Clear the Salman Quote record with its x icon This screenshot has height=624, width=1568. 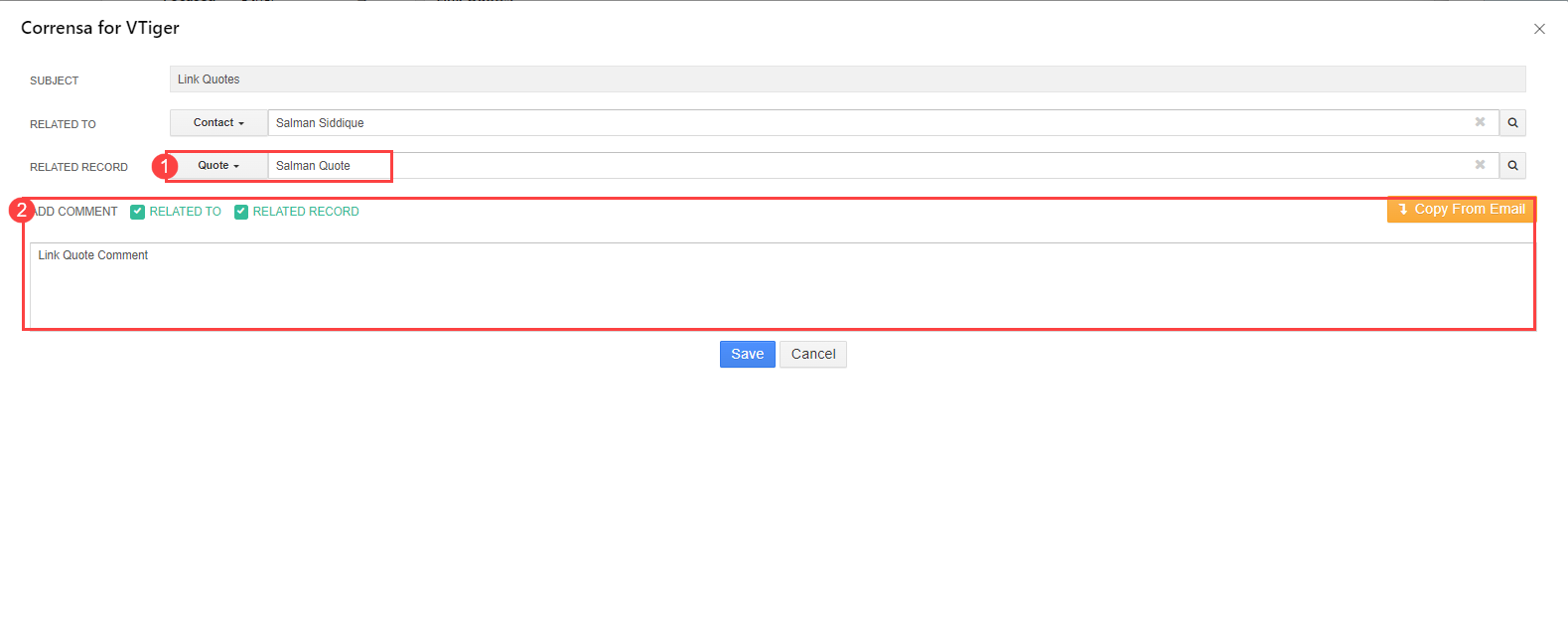click(x=1480, y=165)
